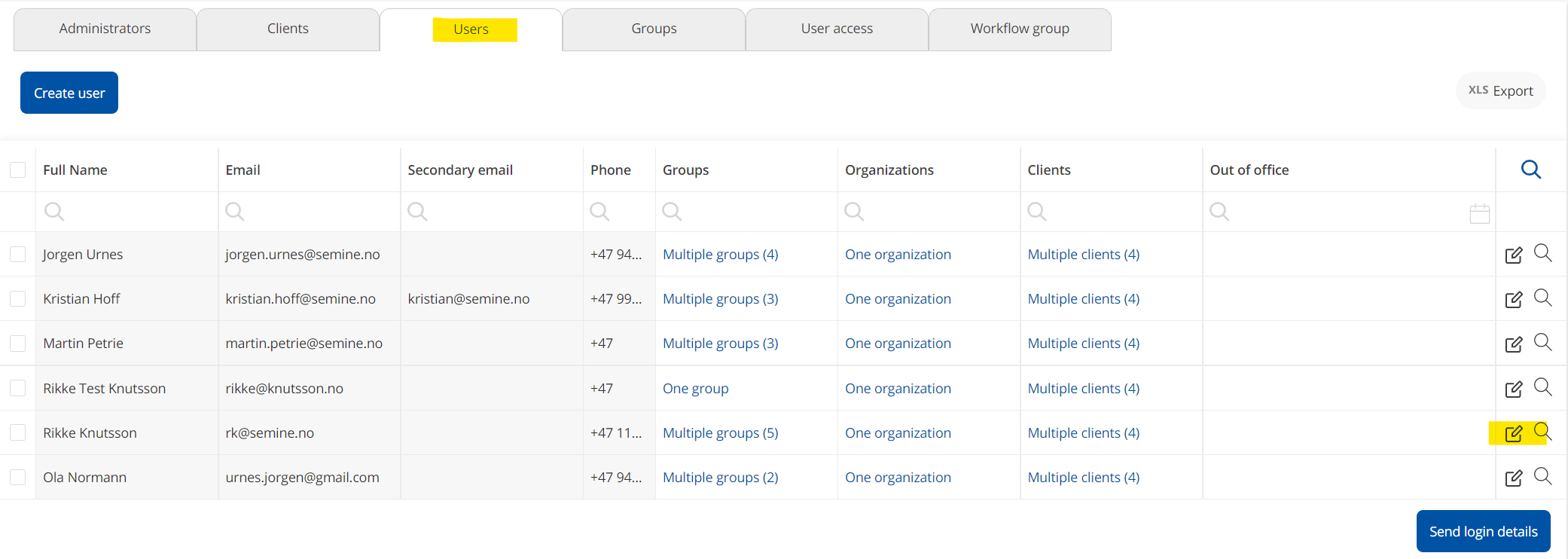Toggle the select-all checkbox in header

click(x=18, y=170)
